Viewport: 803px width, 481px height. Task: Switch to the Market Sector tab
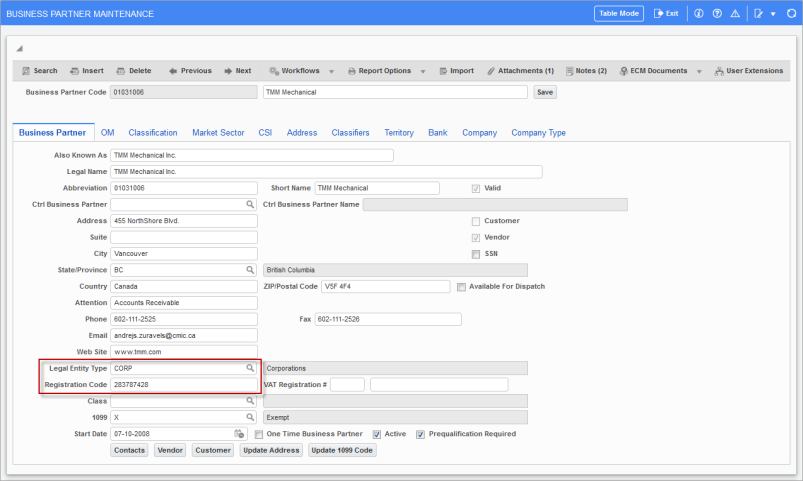click(x=218, y=133)
